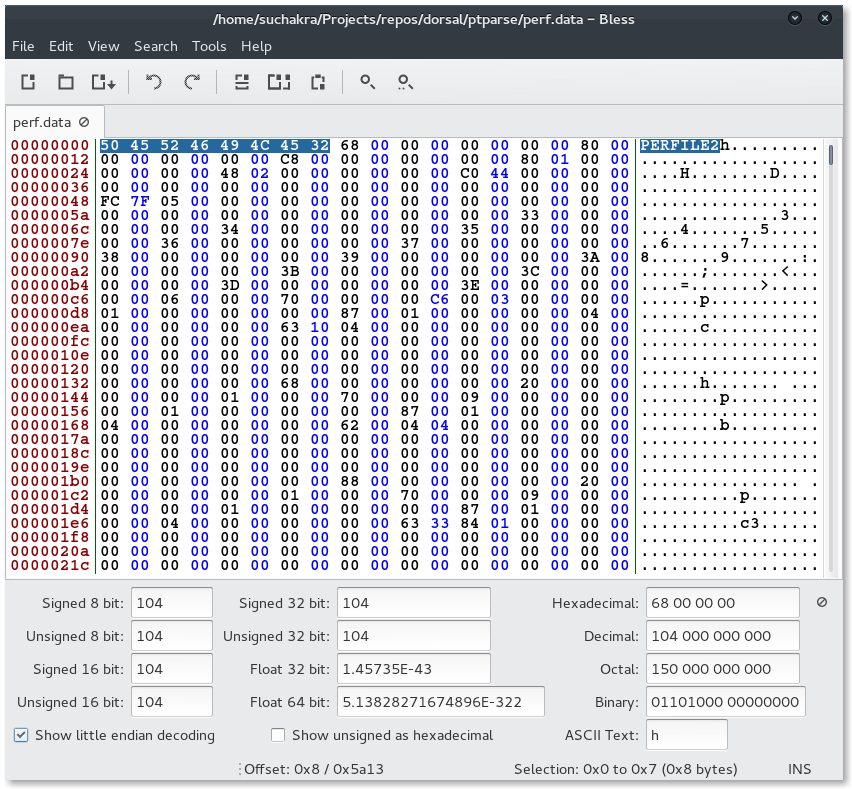Viewport: 852px width, 789px height.
Task: Click hex byte C8 in row 00000012
Action: pos(290,159)
